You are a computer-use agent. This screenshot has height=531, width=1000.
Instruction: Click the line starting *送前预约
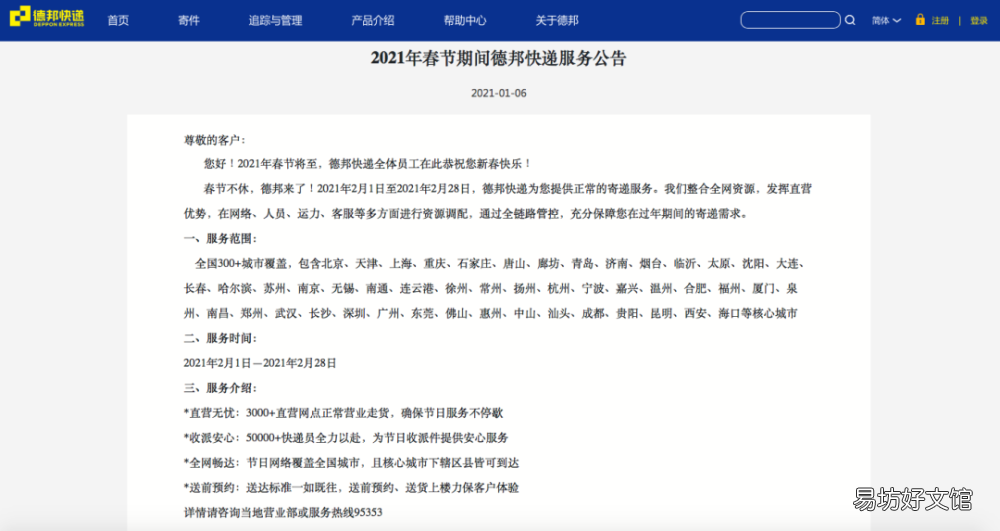(x=351, y=487)
